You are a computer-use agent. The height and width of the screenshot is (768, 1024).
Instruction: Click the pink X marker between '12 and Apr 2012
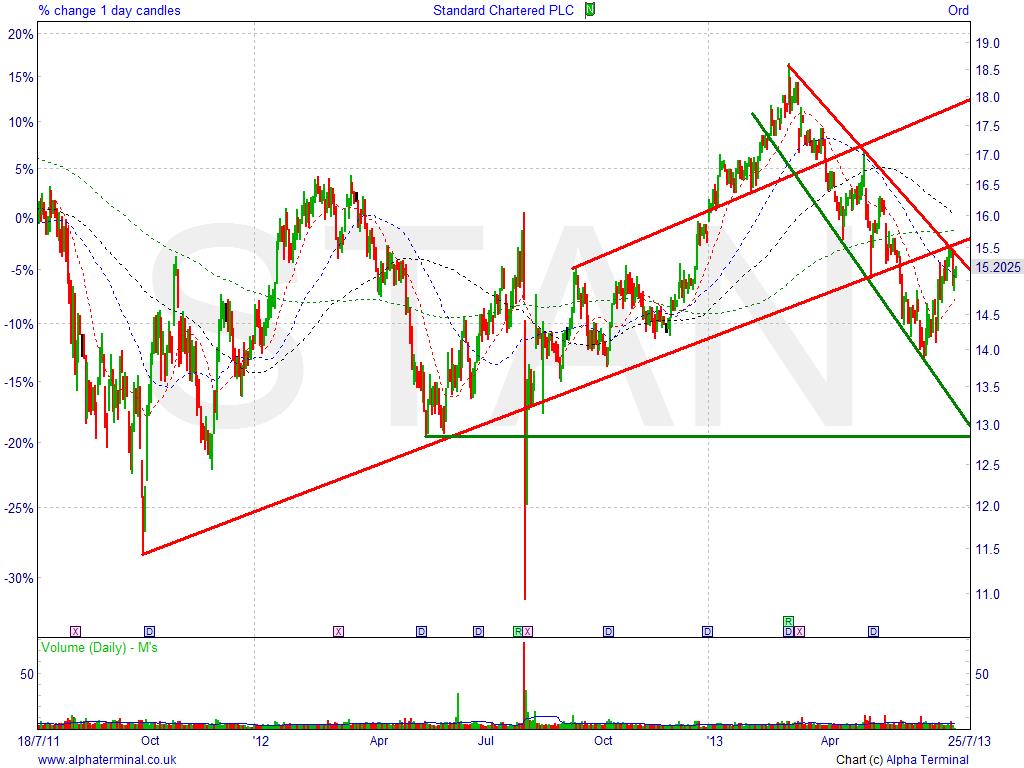point(338,631)
